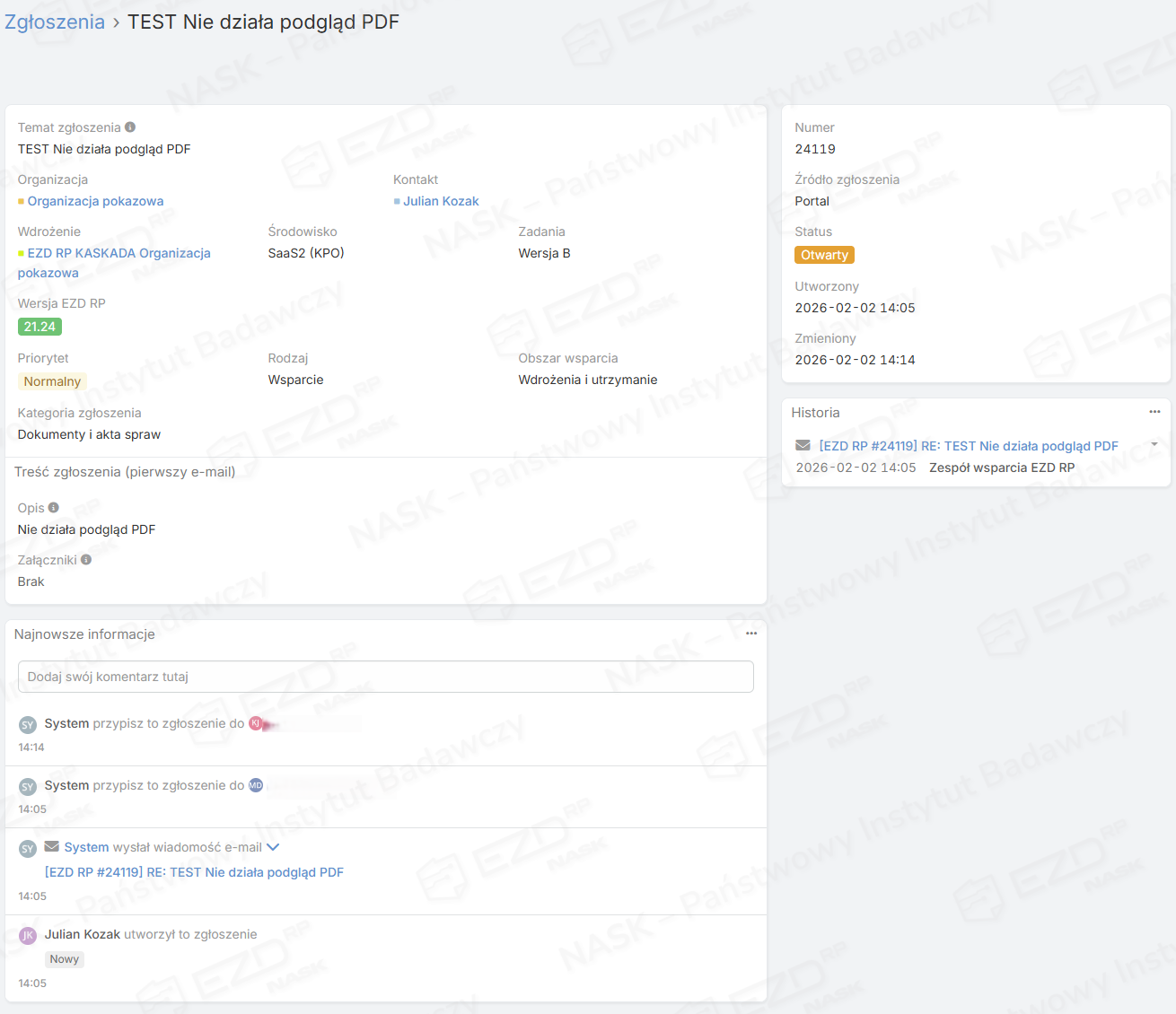The image size is (1176, 1014).
Task: Open EZD RP KASKADA deployment link
Action: coord(118,253)
